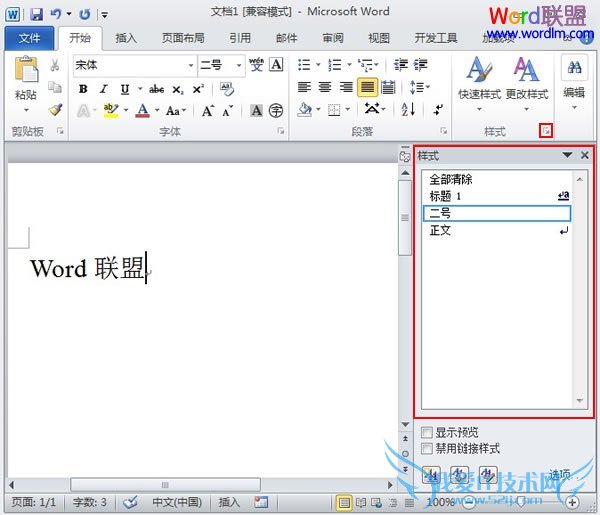The image size is (600, 515).
Task: Enable the 显示预览 checkbox
Action: (428, 433)
